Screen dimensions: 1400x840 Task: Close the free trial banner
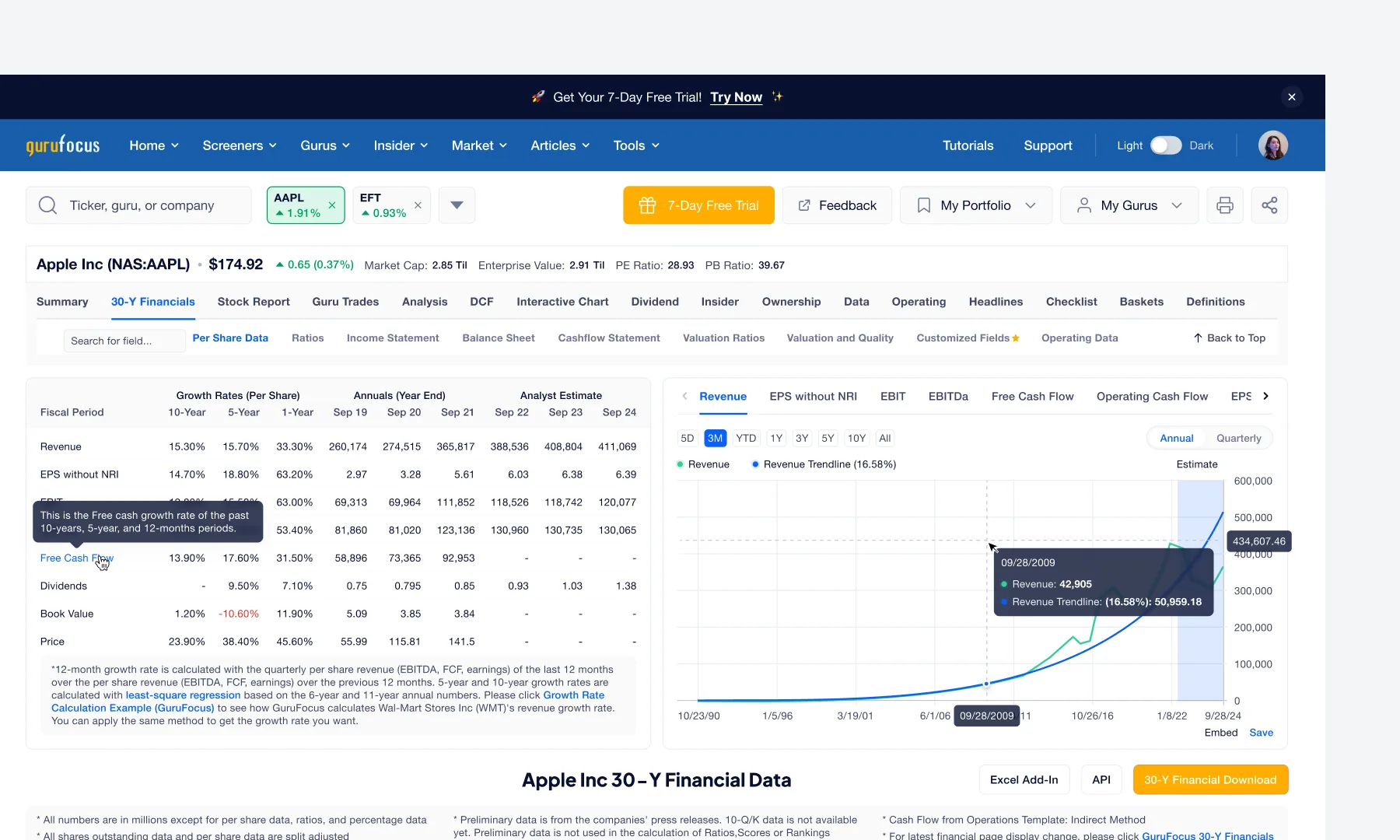click(x=1292, y=97)
